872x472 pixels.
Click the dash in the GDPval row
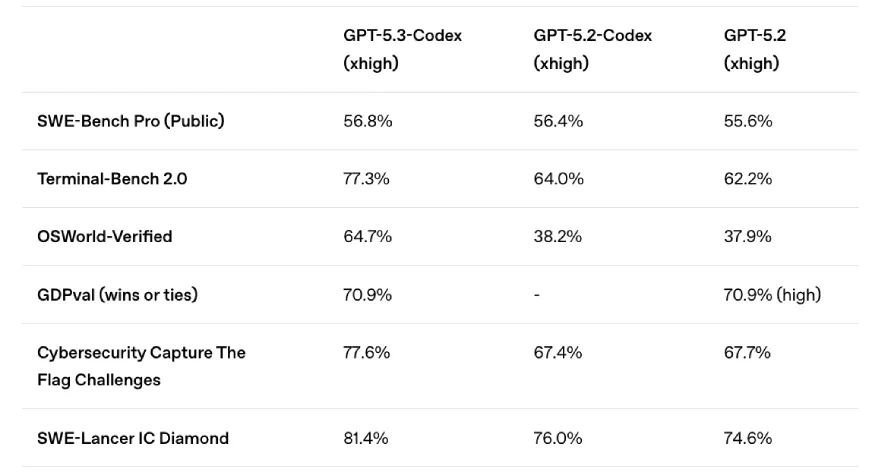[537, 295]
